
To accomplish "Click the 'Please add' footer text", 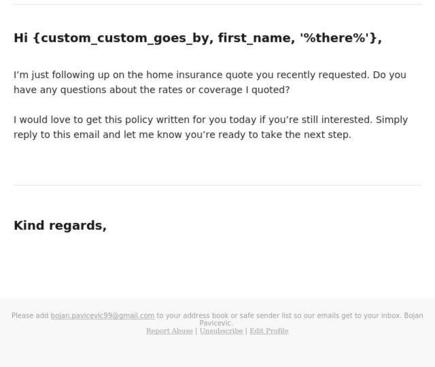I will pos(30,315).
